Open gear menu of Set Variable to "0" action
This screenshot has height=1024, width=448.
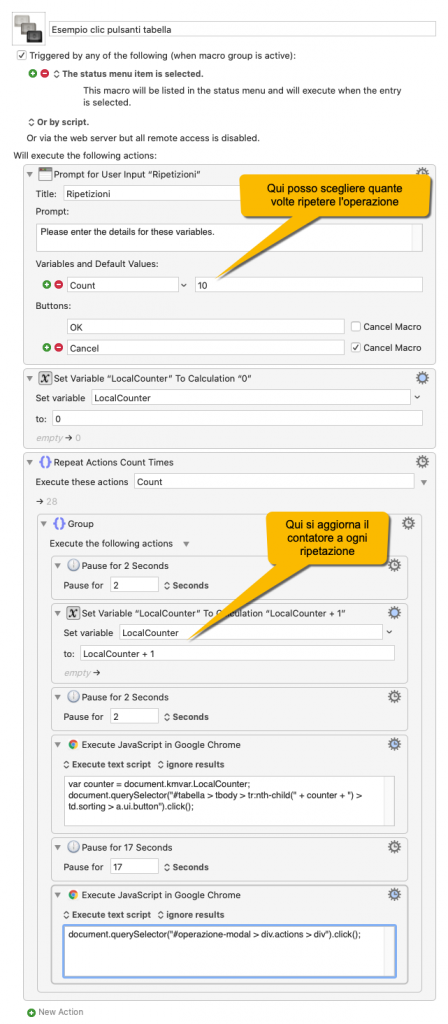422,377
